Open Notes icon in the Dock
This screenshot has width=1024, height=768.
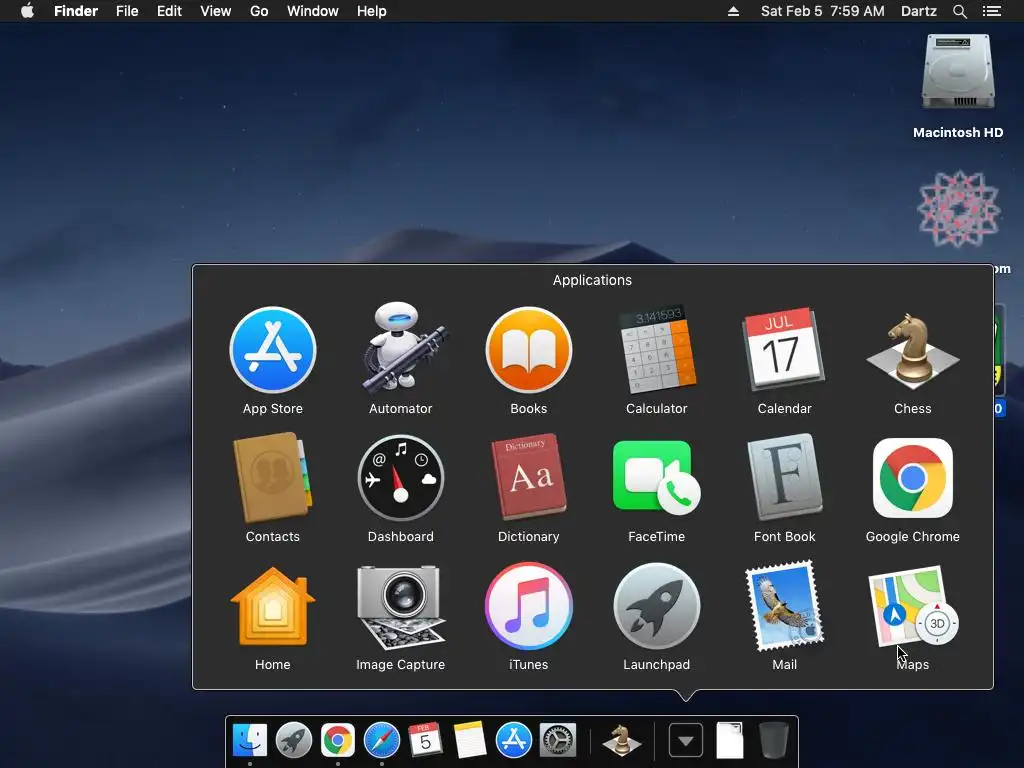point(470,740)
